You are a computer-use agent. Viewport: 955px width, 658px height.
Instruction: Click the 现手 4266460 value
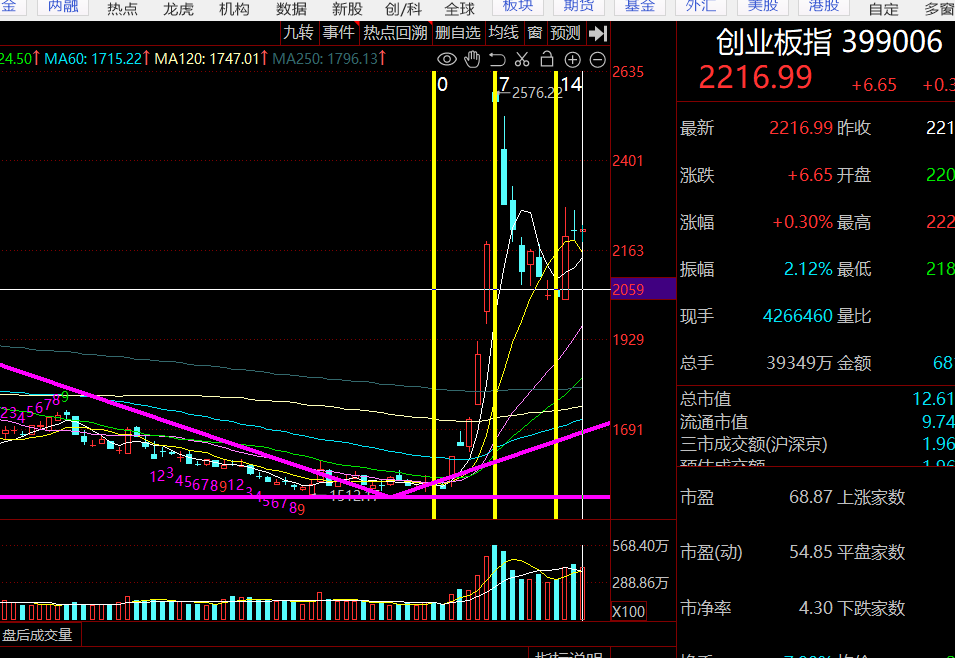(x=798, y=316)
